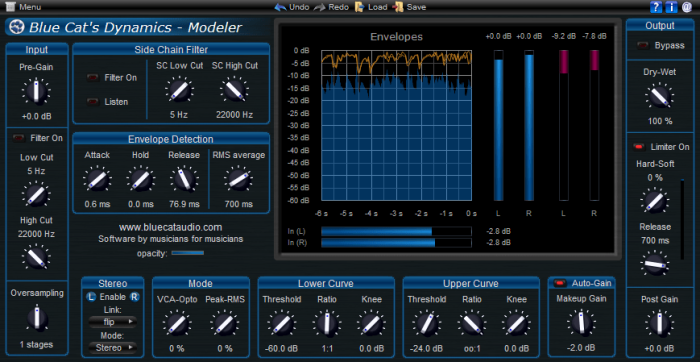This screenshot has height=362, width=700.
Task: Click the Blue Cat logo icon
Action: point(17,28)
